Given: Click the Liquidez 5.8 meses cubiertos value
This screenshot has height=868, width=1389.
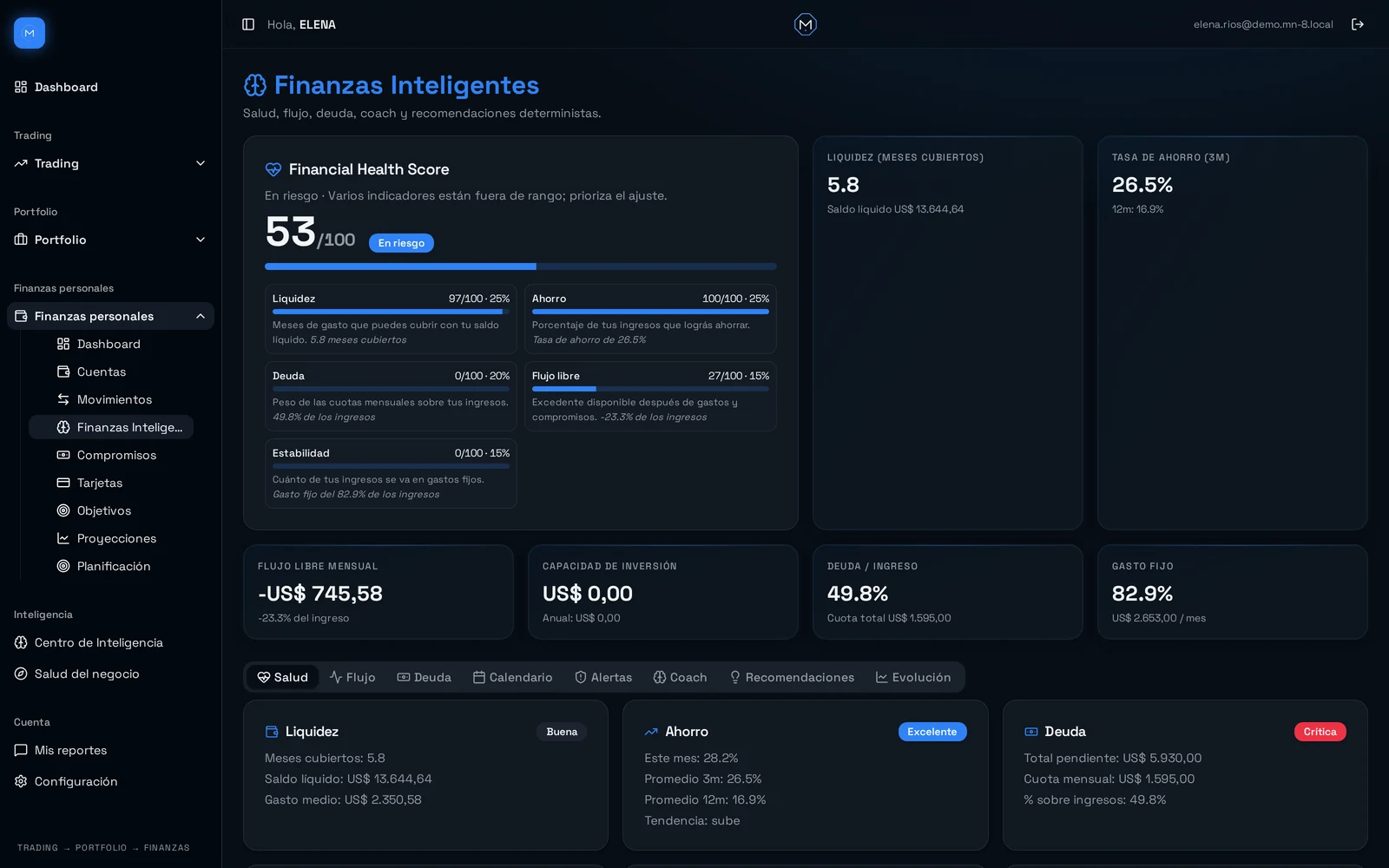Looking at the screenshot, I should pos(843,185).
